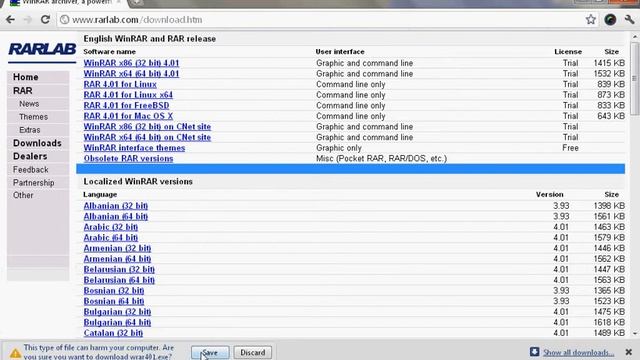The height and width of the screenshot is (360, 640).
Task: Open the Show all downloads link
Action: pyautogui.click(x=578, y=352)
